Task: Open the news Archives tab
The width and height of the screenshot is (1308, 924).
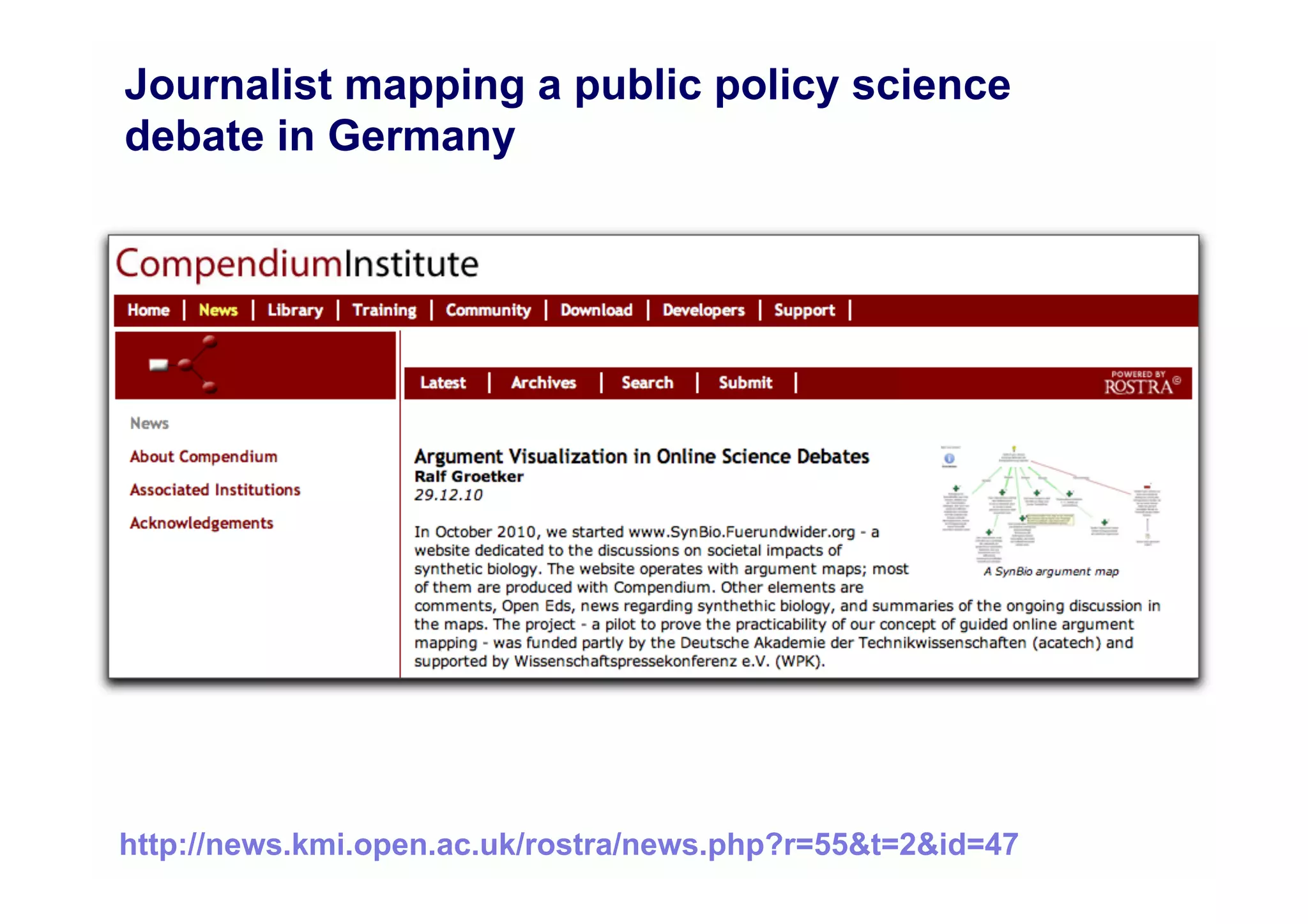Action: click(x=544, y=382)
